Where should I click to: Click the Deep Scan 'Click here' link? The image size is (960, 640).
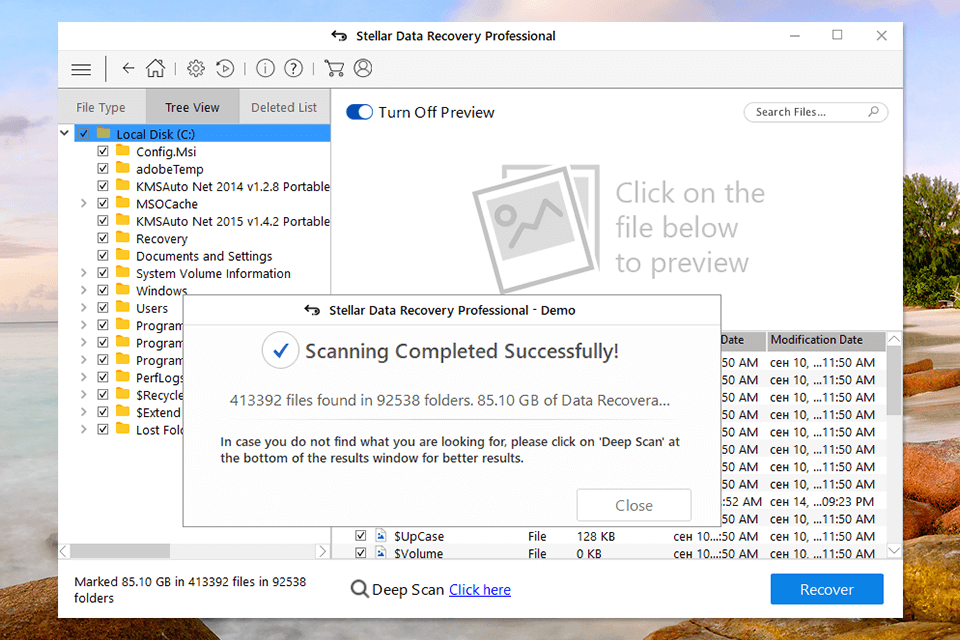[479, 590]
